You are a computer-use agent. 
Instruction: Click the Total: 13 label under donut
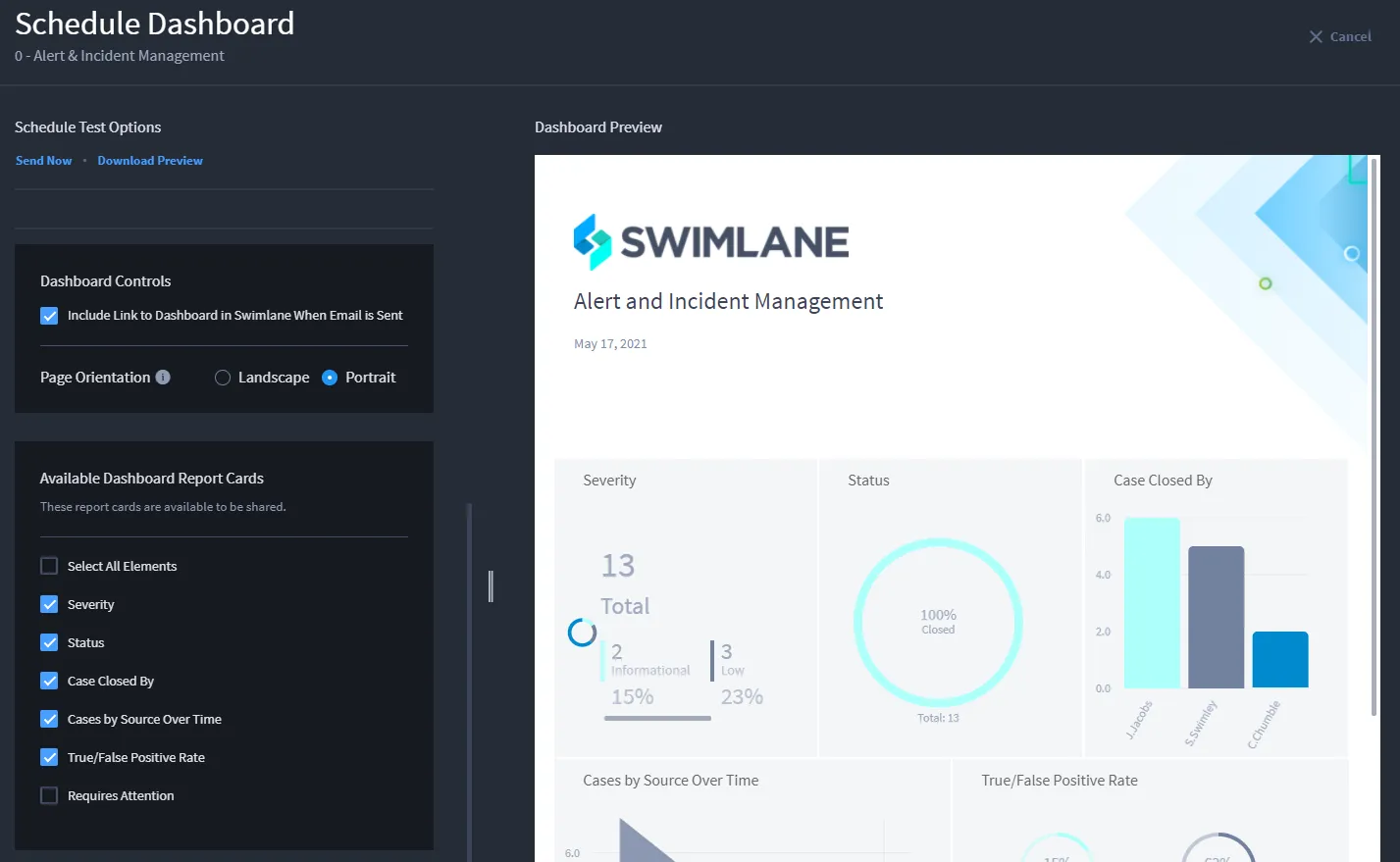coord(938,719)
